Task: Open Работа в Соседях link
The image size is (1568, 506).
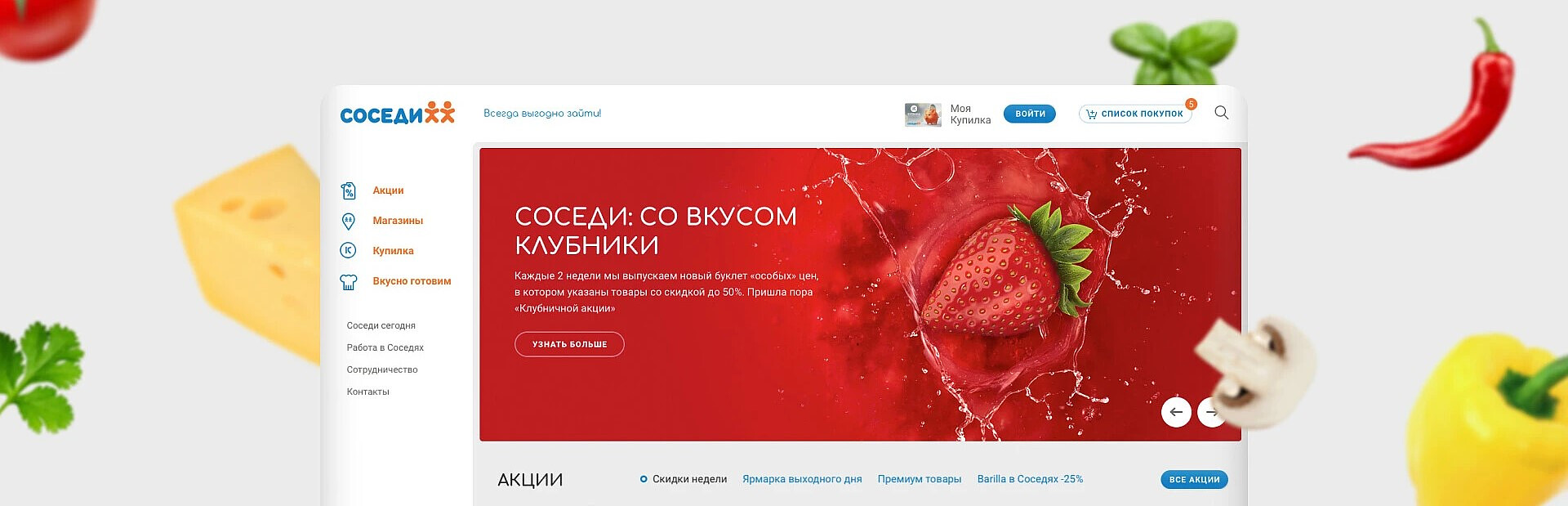Action: 385,347
